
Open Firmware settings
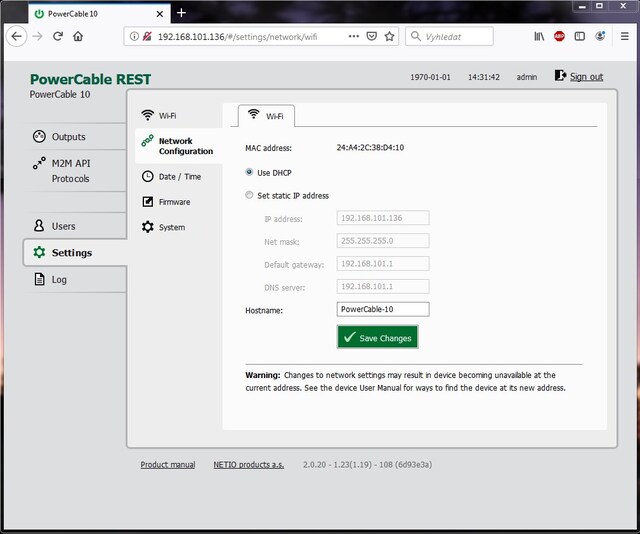pyautogui.click(x=175, y=202)
